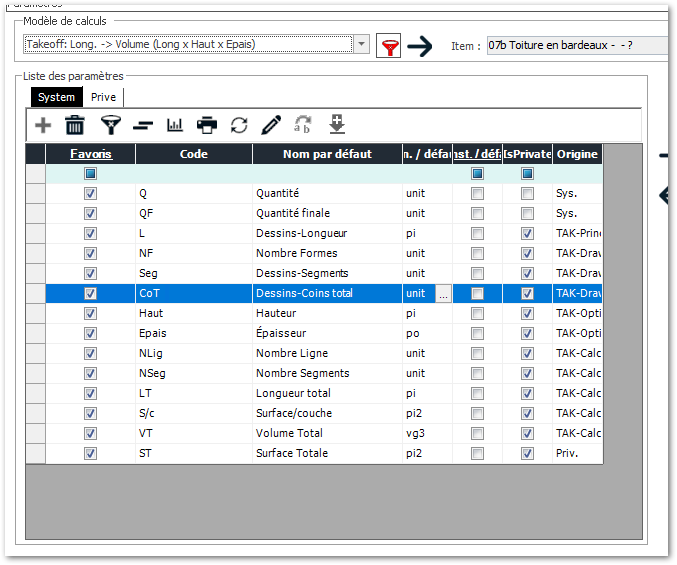Click the clear filter funnel icon in toolbar
677x565 pixels.
[x=110, y=125]
